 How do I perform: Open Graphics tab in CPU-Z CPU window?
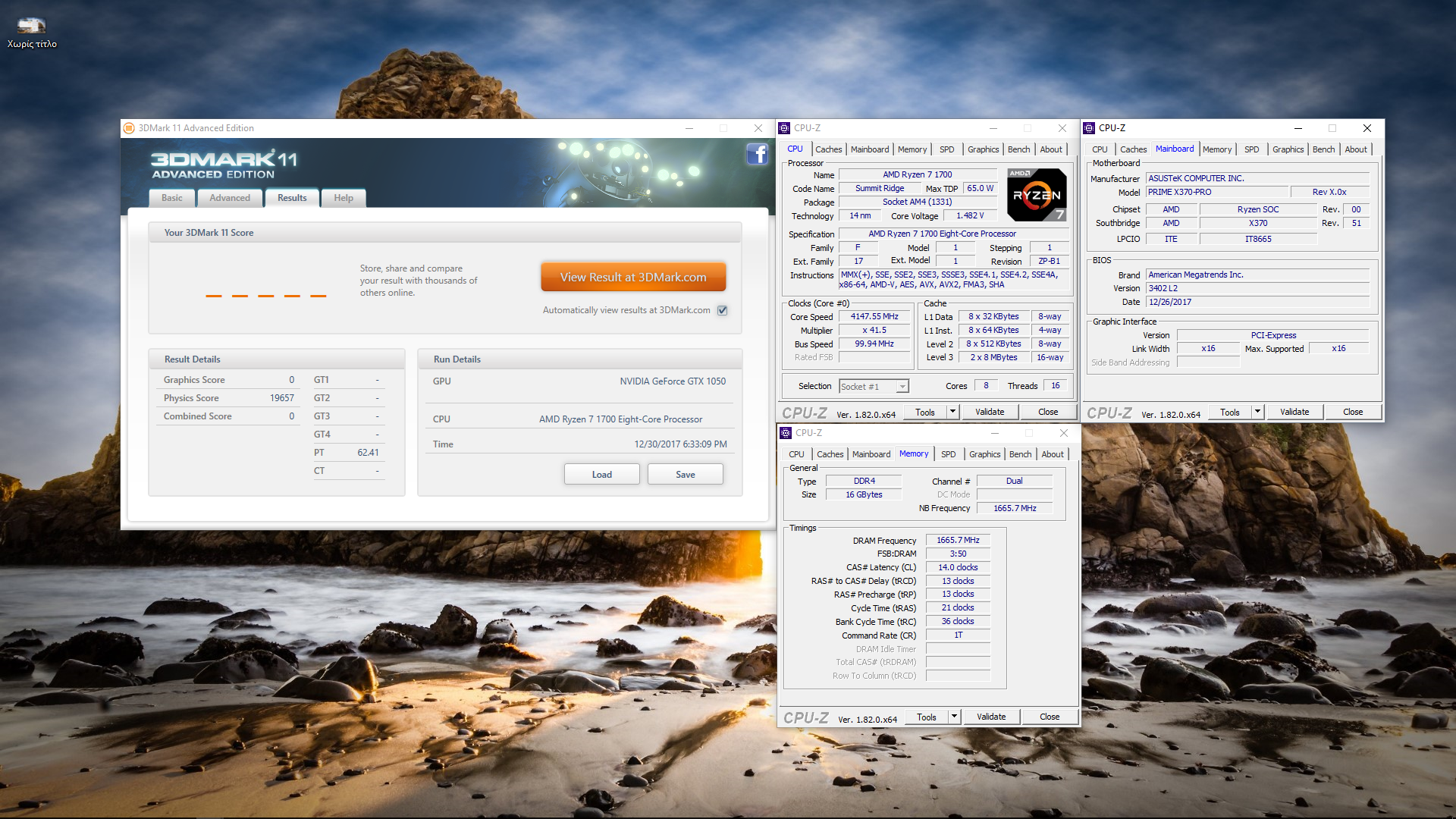(x=984, y=149)
